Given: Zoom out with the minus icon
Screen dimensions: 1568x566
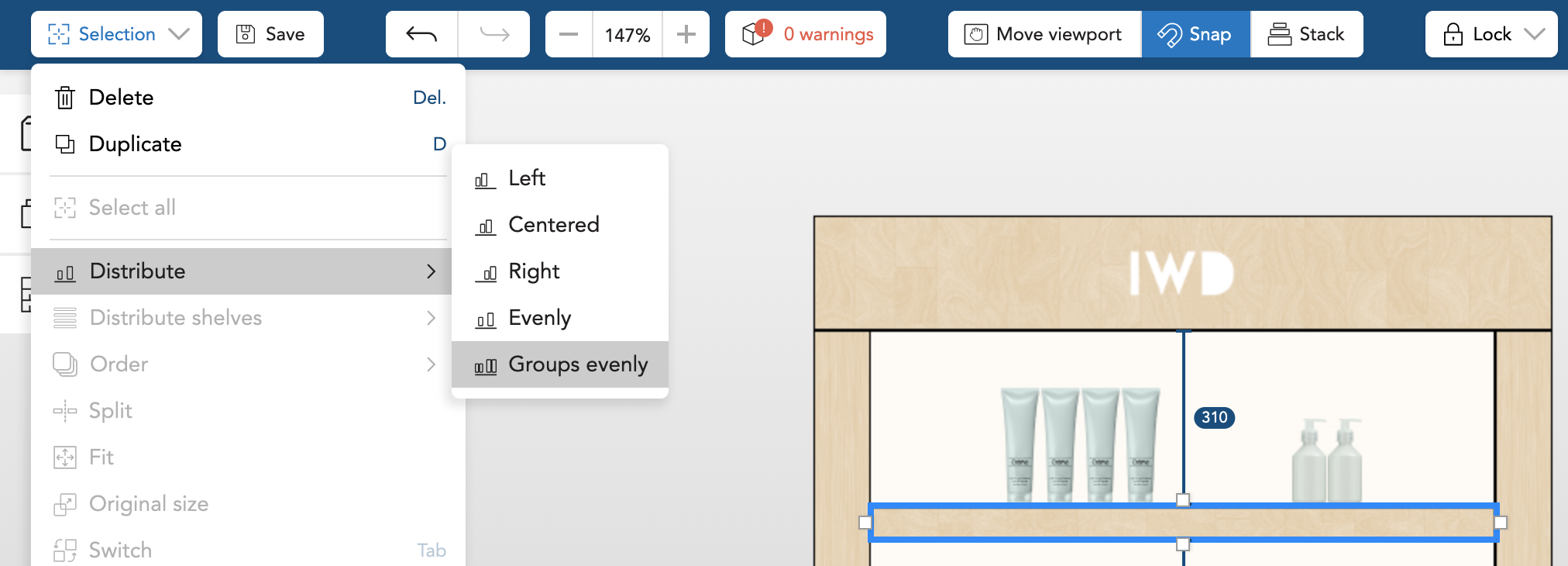Looking at the screenshot, I should point(569,34).
